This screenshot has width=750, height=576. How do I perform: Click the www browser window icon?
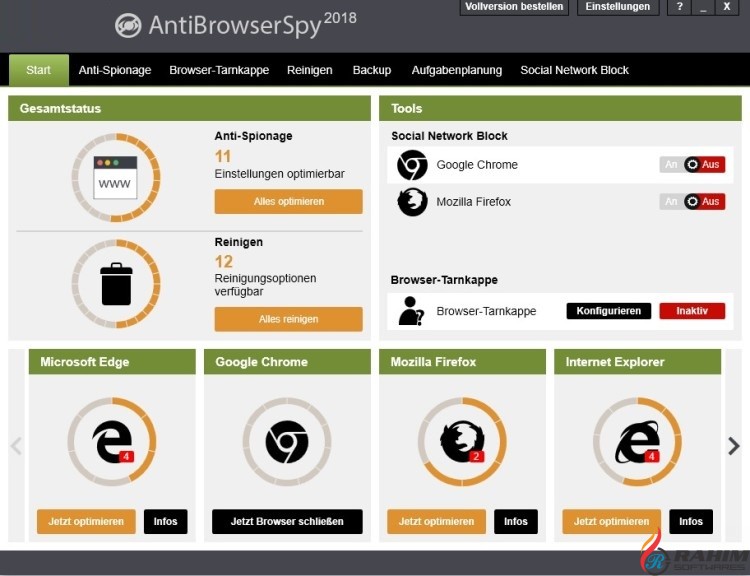(115, 177)
